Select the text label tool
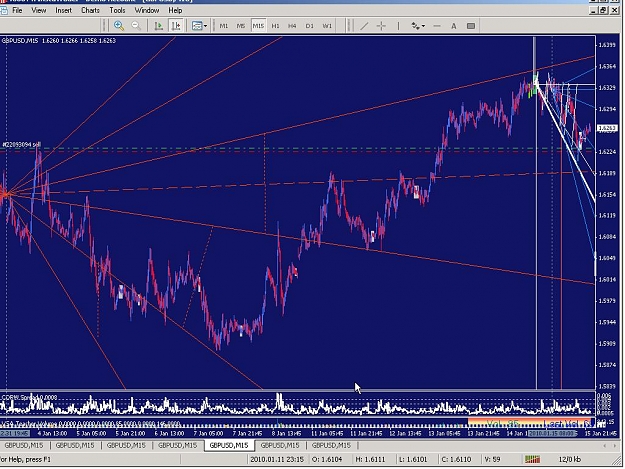625x469 pixels. pyautogui.click(x=471, y=26)
